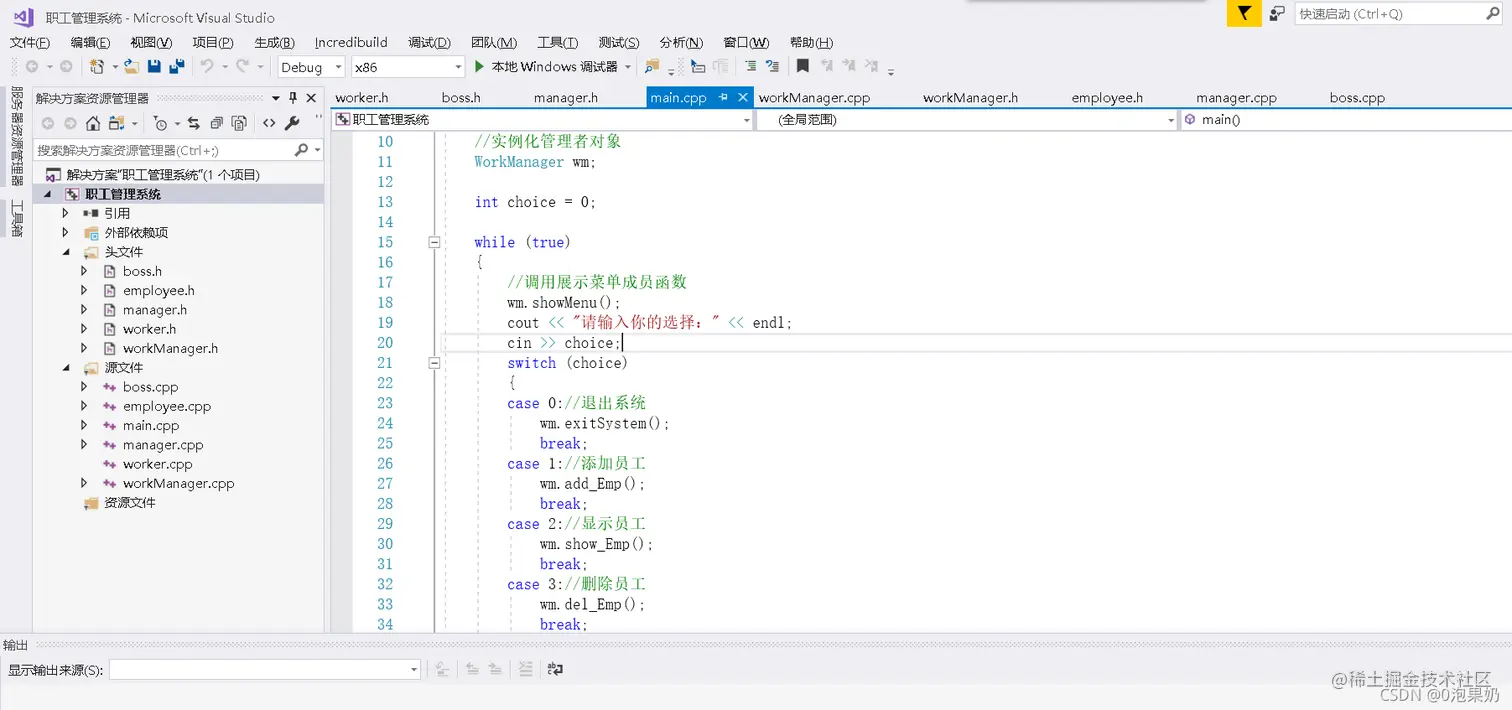Close the Solution Explorer panel
Viewport: 1512px width, 710px height.
pyautogui.click(x=311, y=98)
